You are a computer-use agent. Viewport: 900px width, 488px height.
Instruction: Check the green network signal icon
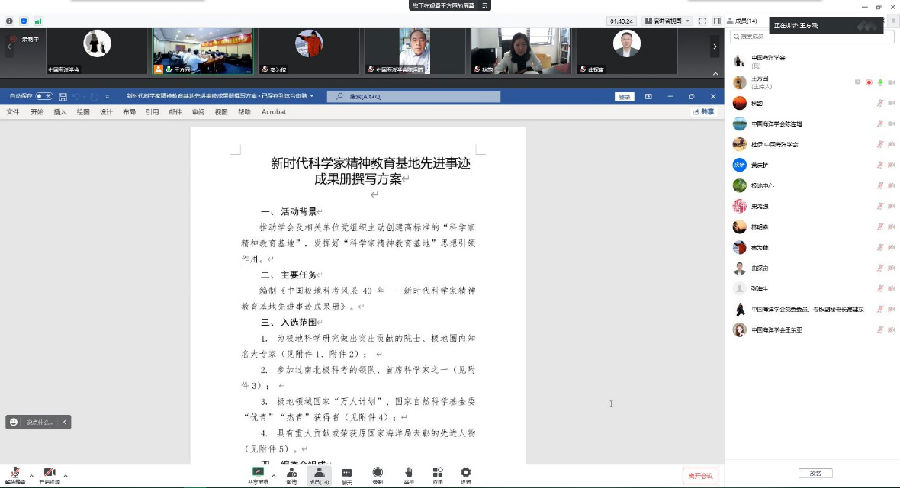38,21
